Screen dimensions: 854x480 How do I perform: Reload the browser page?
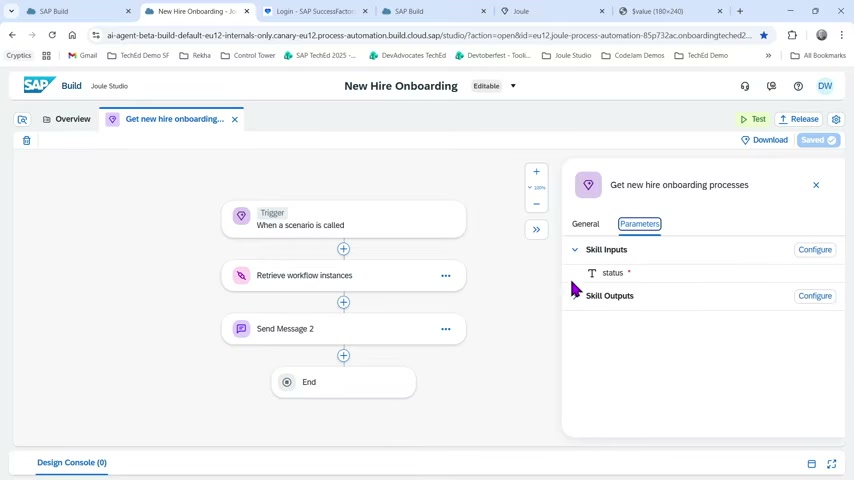[x=52, y=35]
